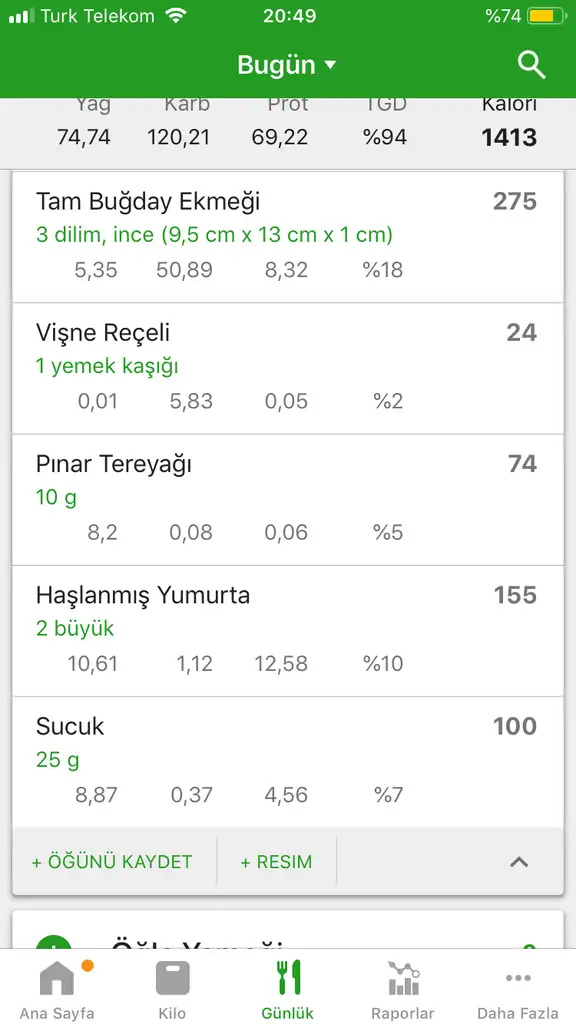576x1024 pixels.
Task: Select the Günlük fork and knife icon
Action: pyautogui.click(x=288, y=978)
